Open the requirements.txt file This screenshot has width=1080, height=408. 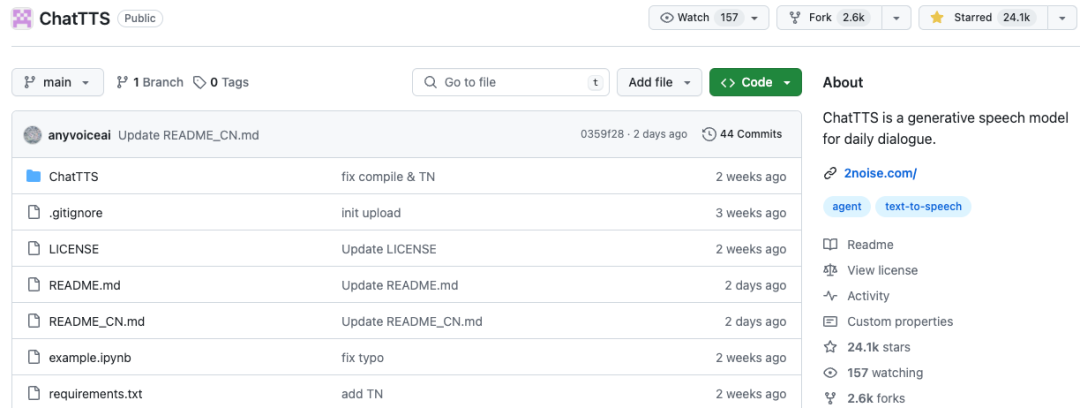point(96,394)
